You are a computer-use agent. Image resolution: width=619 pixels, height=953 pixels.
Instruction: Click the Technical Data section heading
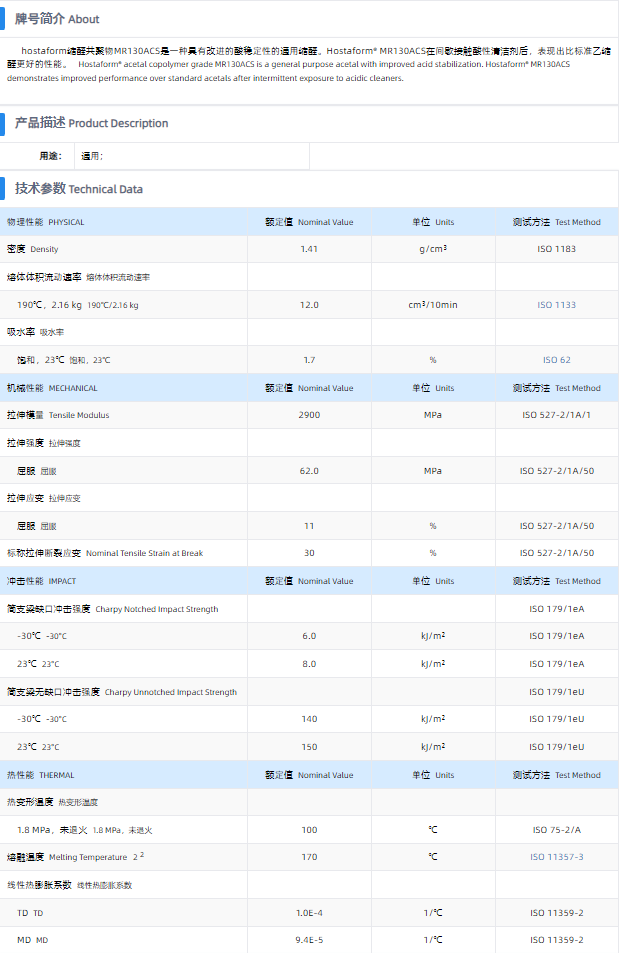click(78, 188)
